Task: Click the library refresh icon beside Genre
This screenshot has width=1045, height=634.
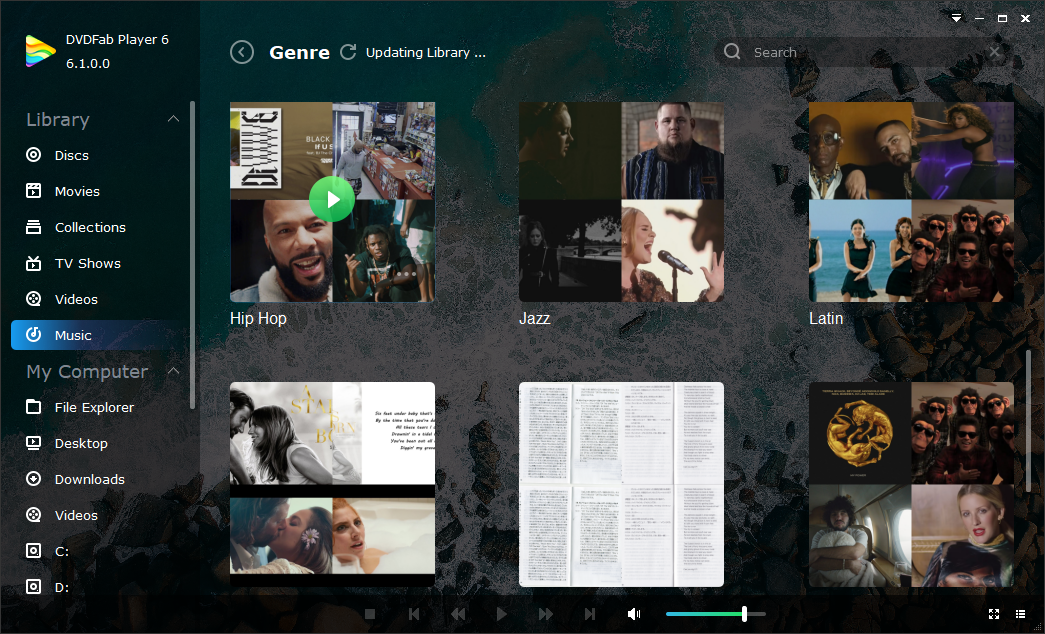Action: pyautogui.click(x=348, y=52)
